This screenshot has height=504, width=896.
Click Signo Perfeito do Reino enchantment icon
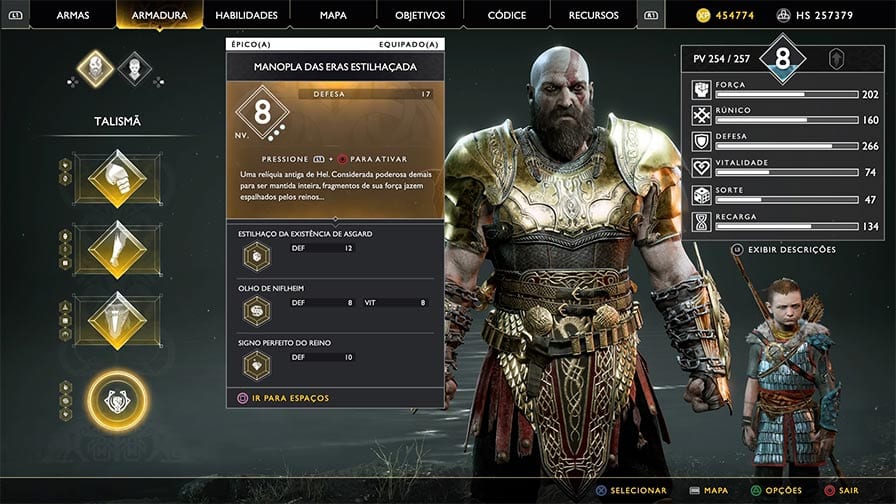[x=257, y=365]
